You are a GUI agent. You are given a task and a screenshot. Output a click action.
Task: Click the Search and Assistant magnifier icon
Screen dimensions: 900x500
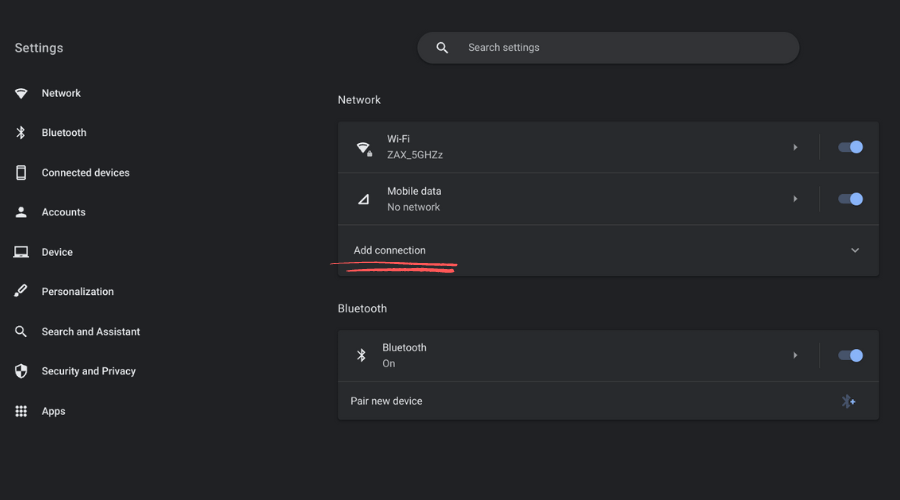21,331
